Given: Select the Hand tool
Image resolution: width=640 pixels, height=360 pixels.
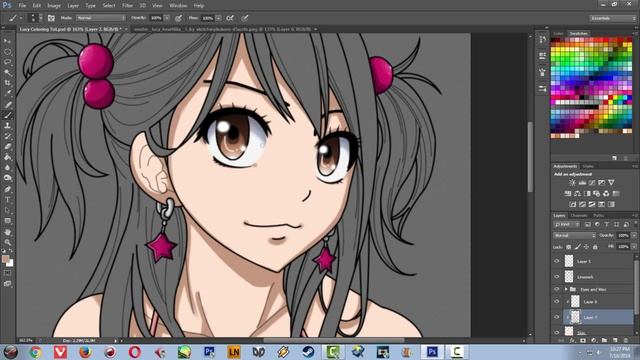Looking at the screenshot, I should click(7, 232).
